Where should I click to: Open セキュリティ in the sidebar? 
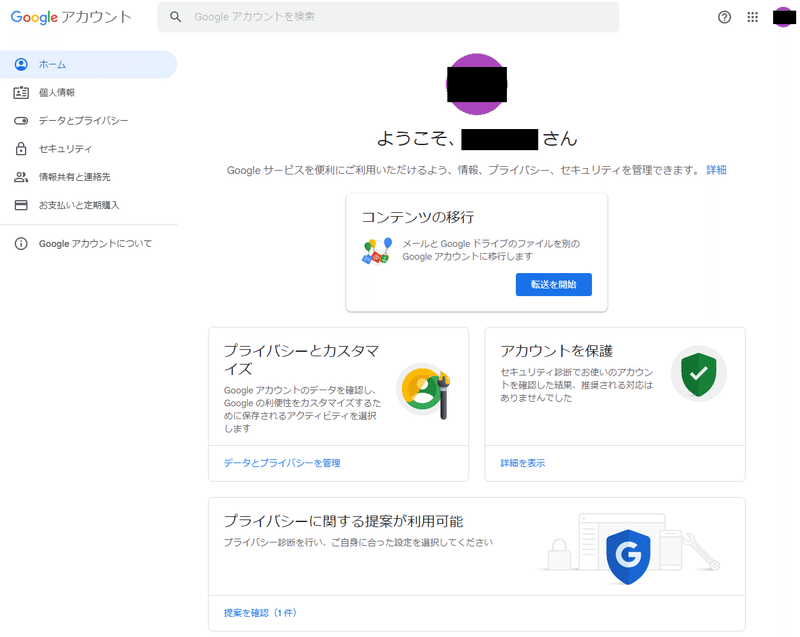pyautogui.click(x=88, y=149)
